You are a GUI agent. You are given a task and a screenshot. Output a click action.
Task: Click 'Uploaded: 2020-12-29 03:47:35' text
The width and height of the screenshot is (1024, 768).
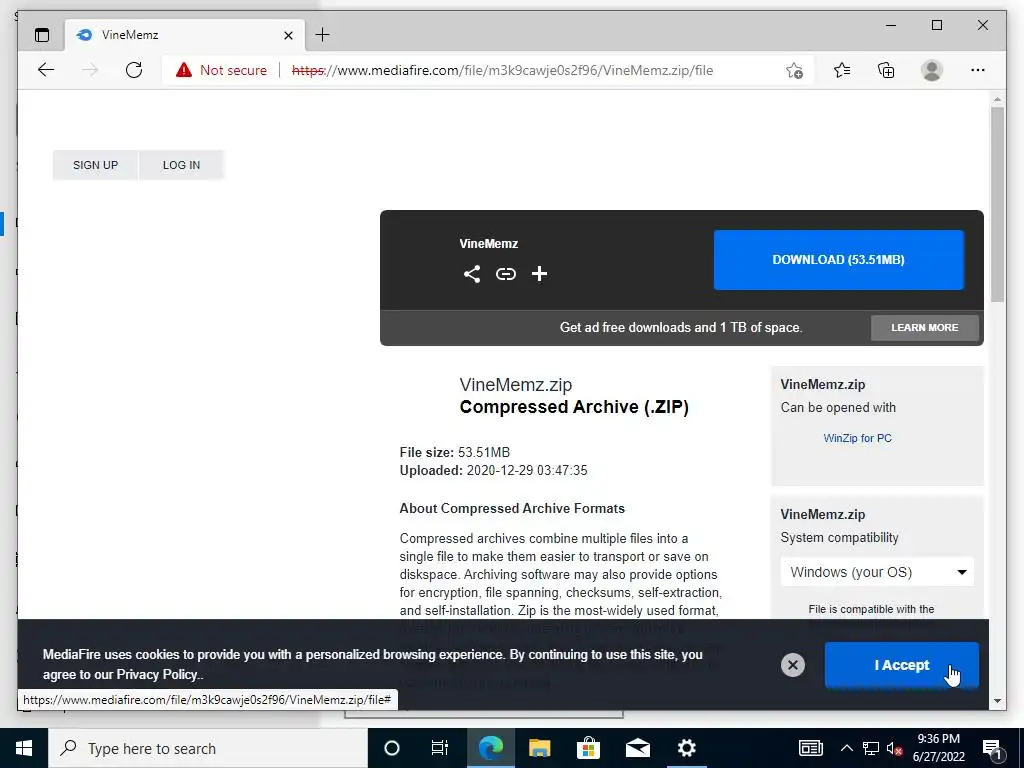(494, 470)
